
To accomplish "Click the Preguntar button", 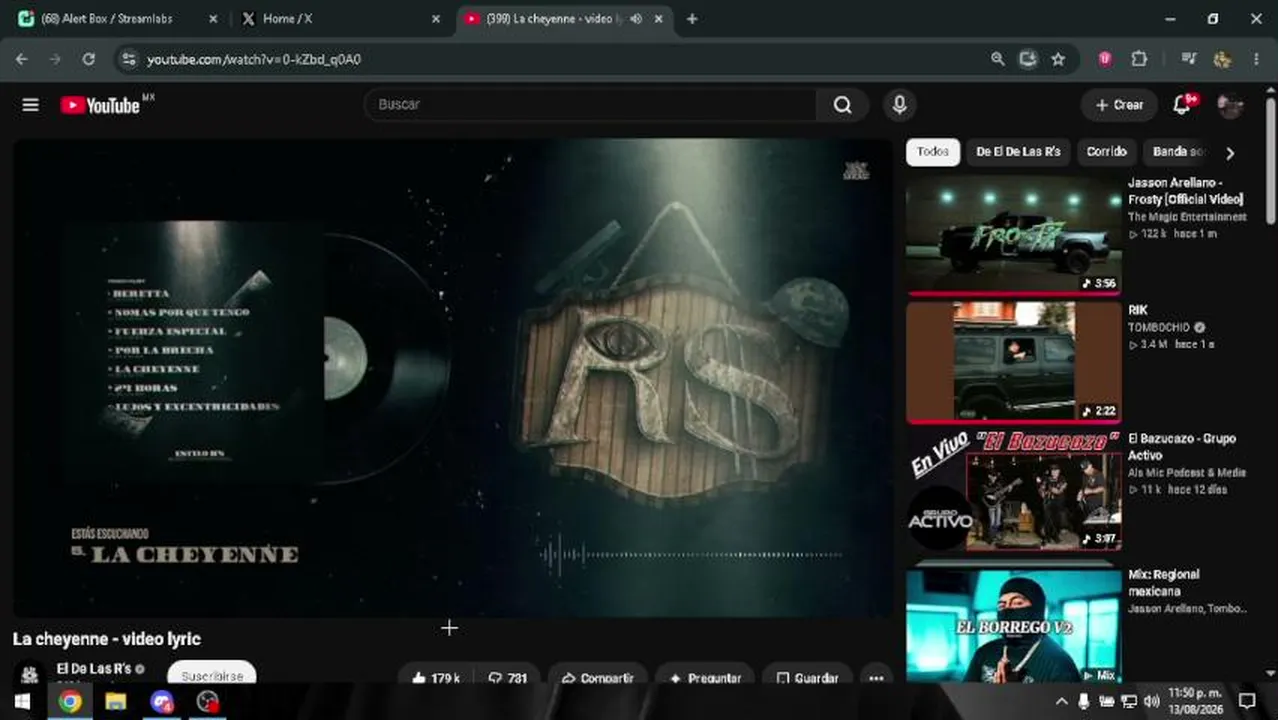I will pyautogui.click(x=705, y=678).
